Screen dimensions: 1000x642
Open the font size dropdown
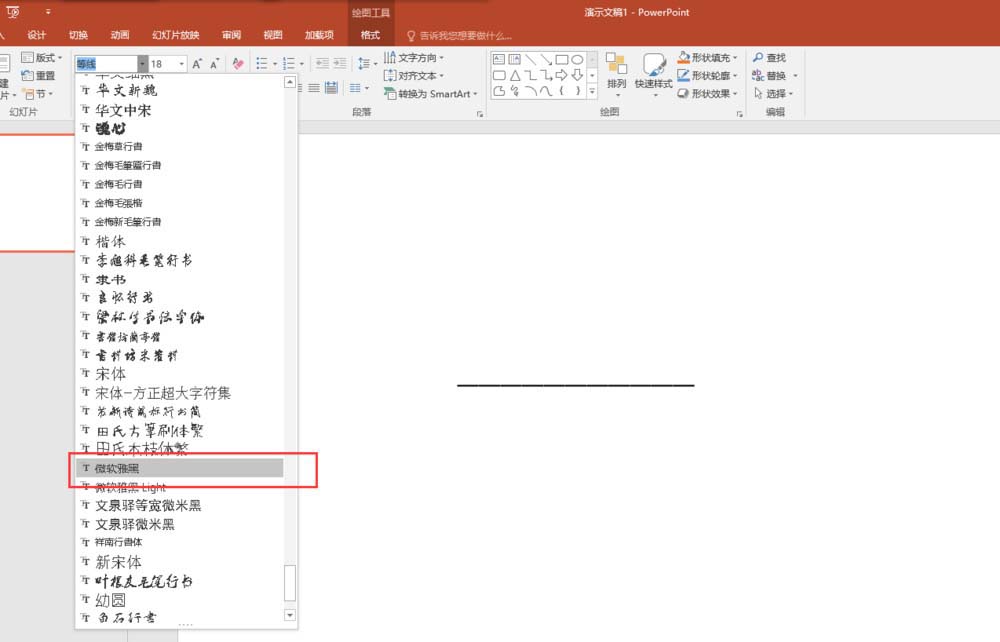182,63
